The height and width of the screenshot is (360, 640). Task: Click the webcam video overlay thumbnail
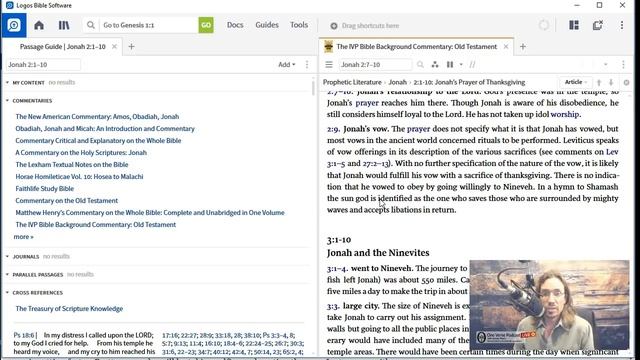point(549,305)
